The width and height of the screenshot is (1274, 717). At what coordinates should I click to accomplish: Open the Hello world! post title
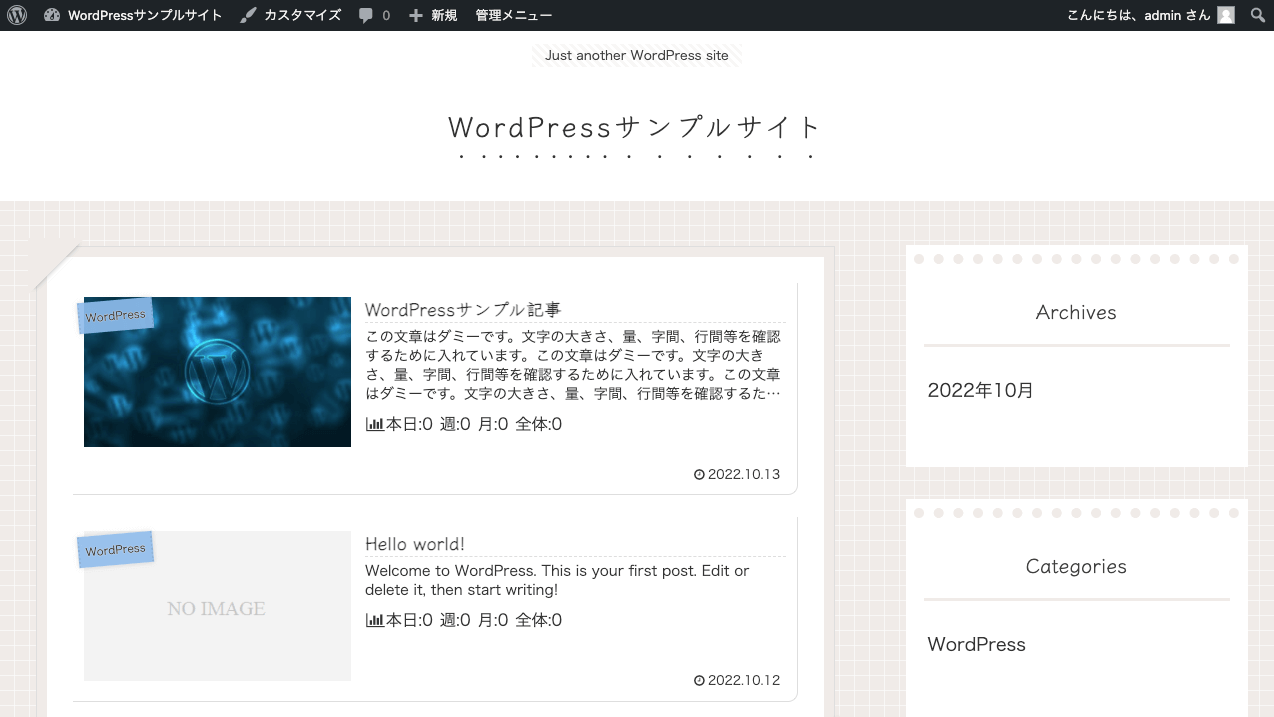(x=415, y=544)
